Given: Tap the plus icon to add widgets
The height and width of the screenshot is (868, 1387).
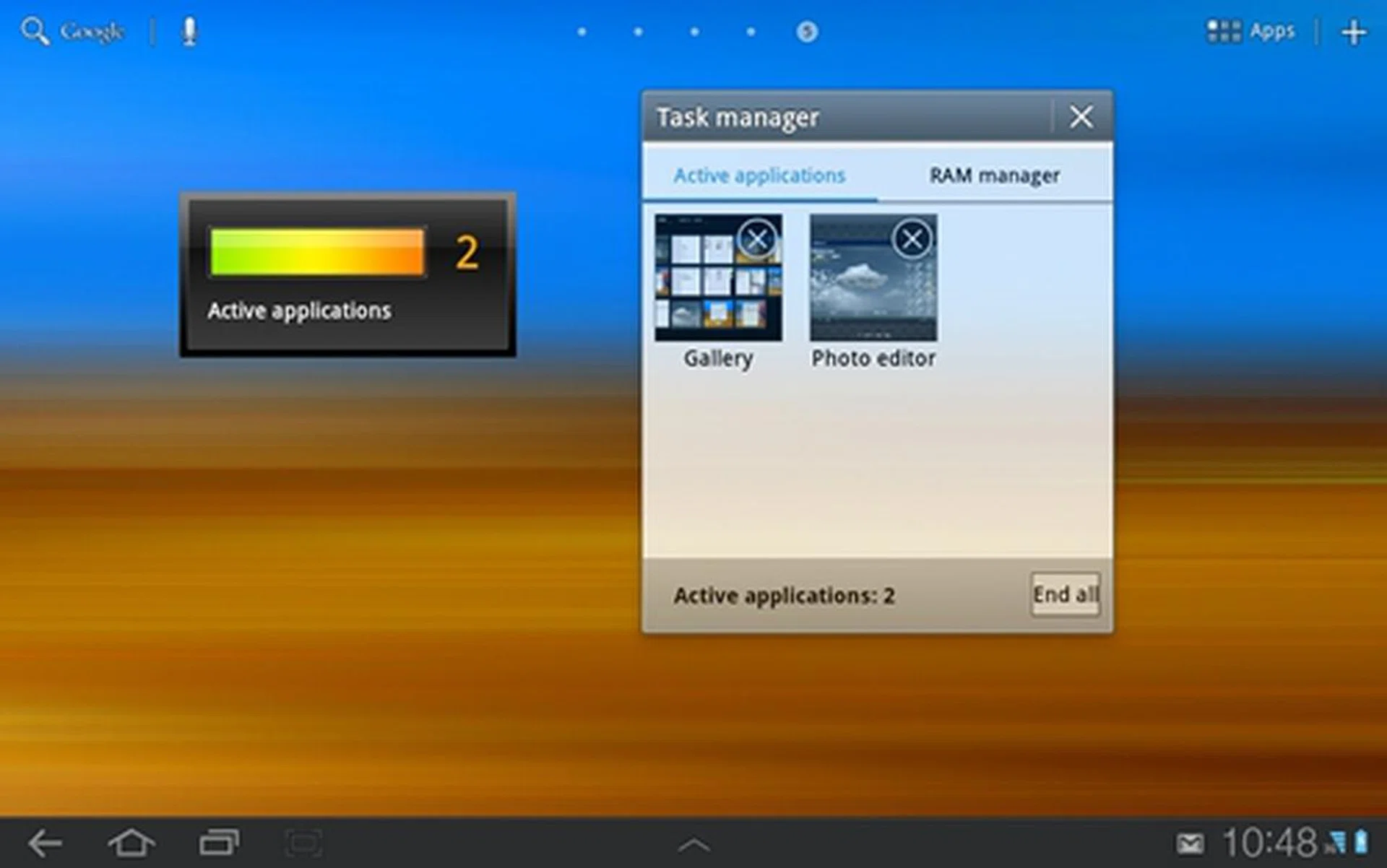Looking at the screenshot, I should click(1353, 32).
